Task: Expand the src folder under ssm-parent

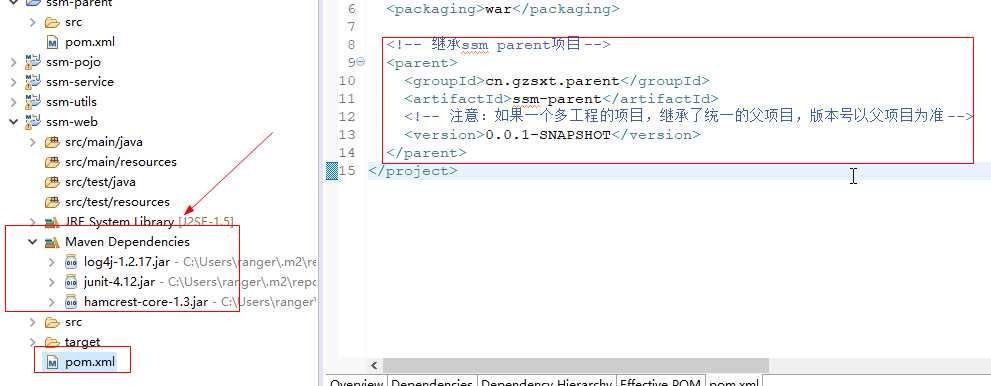Action: click(33, 22)
